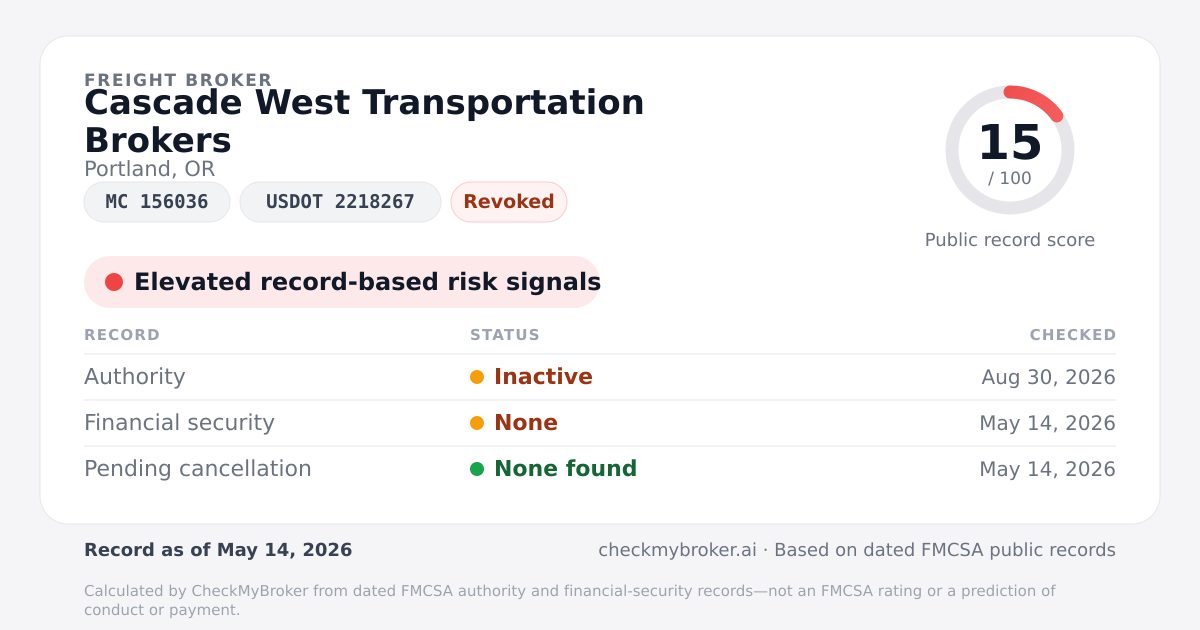Click the Aug 30, 2026 checked date

pyautogui.click(x=1049, y=377)
